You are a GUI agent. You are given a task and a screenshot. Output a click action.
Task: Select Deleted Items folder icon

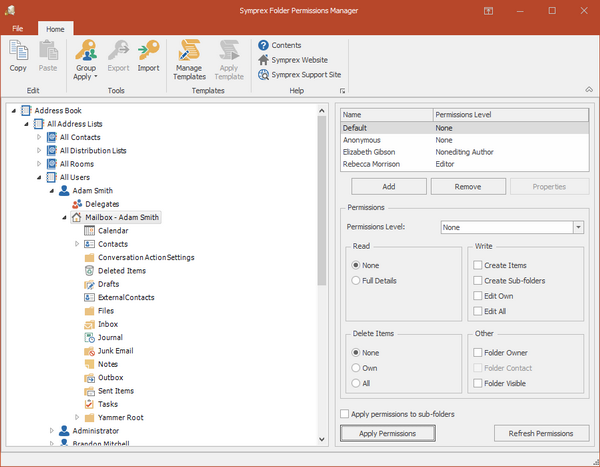pos(89,271)
